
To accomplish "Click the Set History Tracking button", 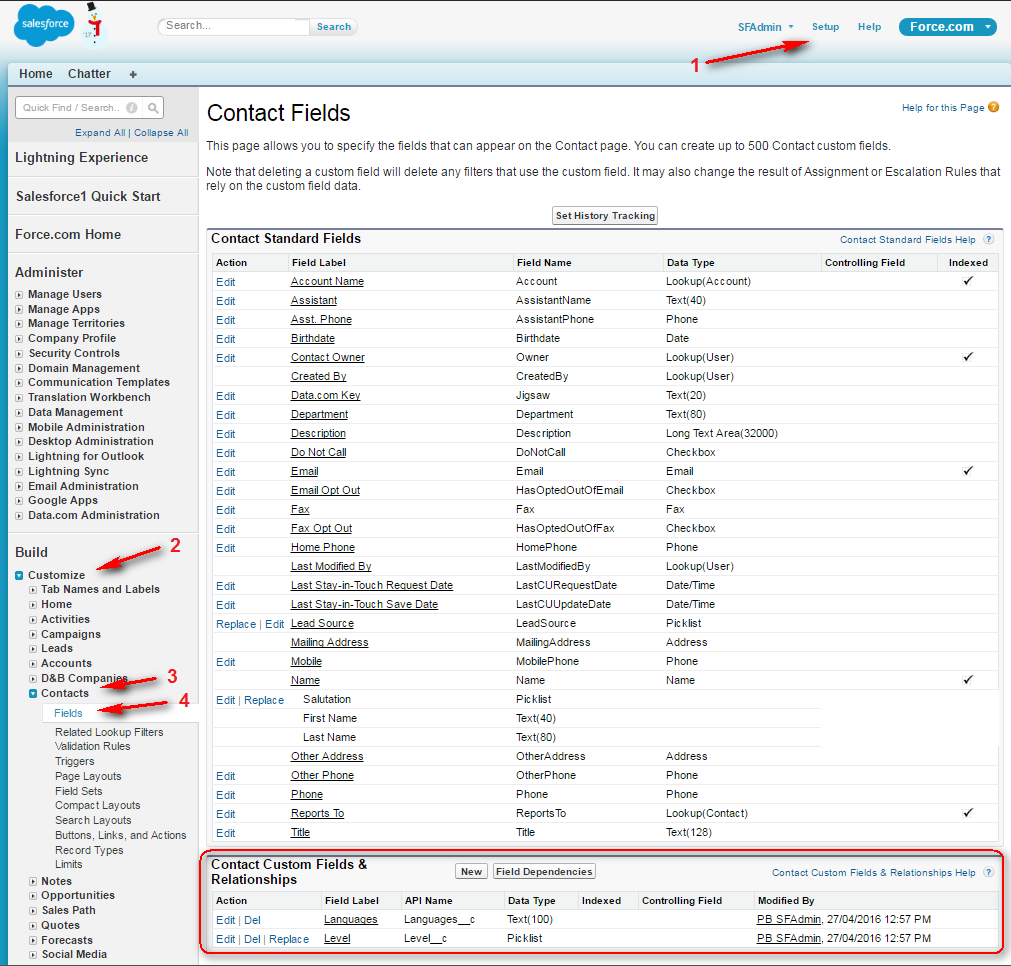I will point(604,215).
